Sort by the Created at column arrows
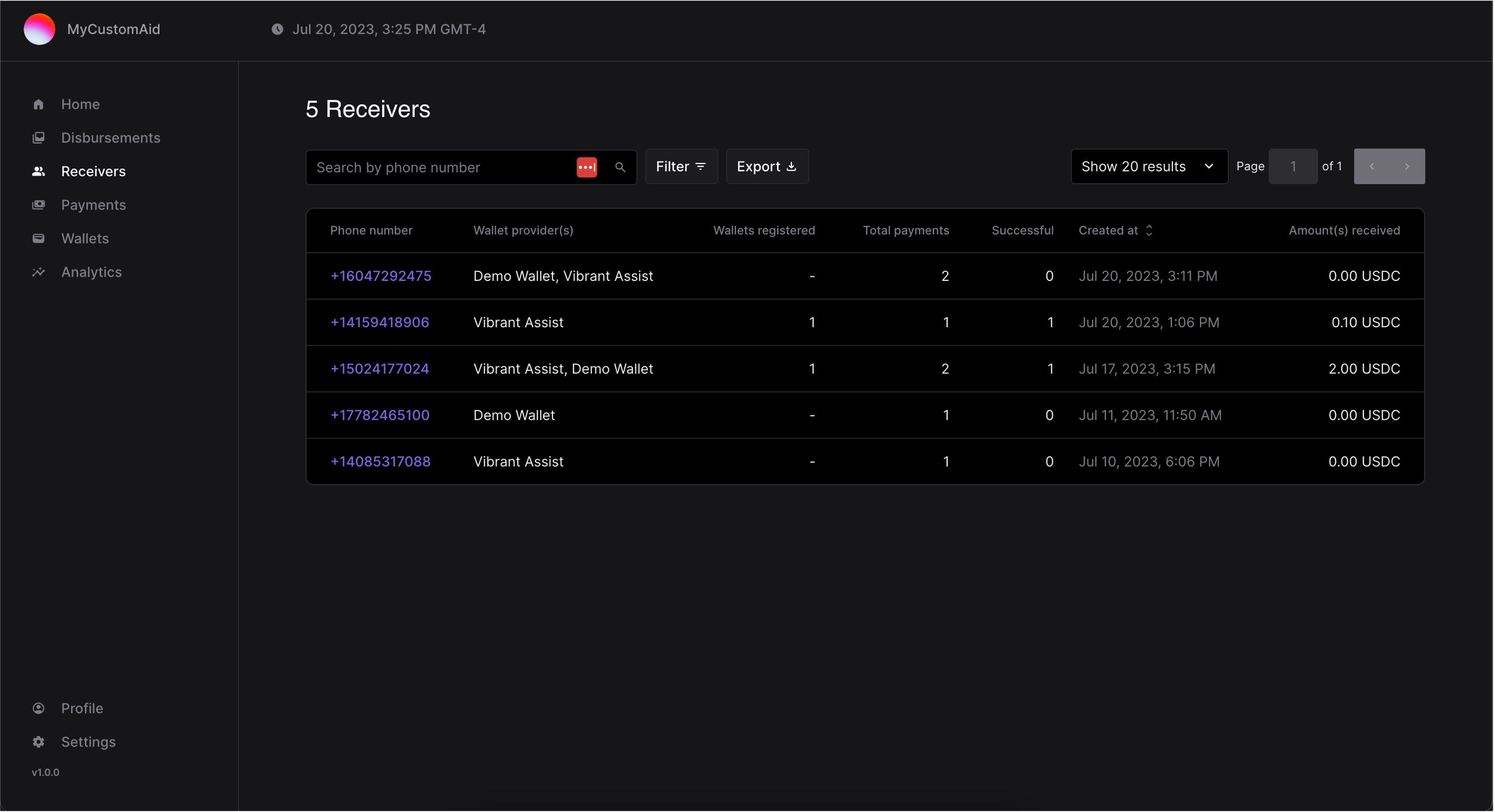Image resolution: width=1495 pixels, height=812 pixels. click(1149, 230)
